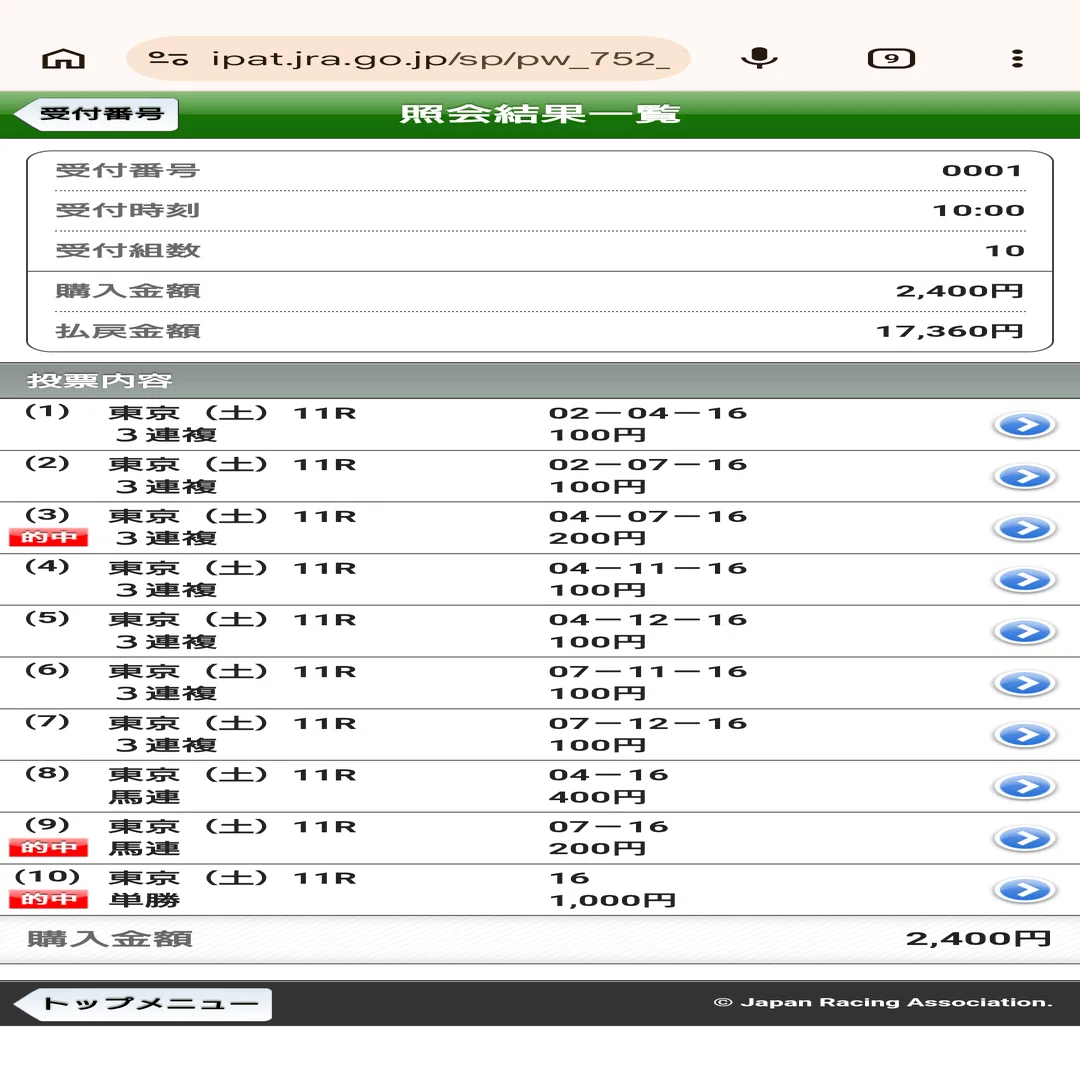The width and height of the screenshot is (1080, 1080).
Task: Open the site info icon in address bar
Action: click(169, 59)
